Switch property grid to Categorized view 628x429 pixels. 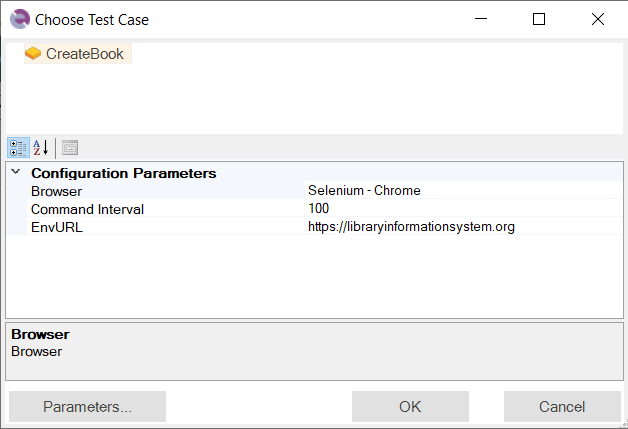[x=18, y=148]
